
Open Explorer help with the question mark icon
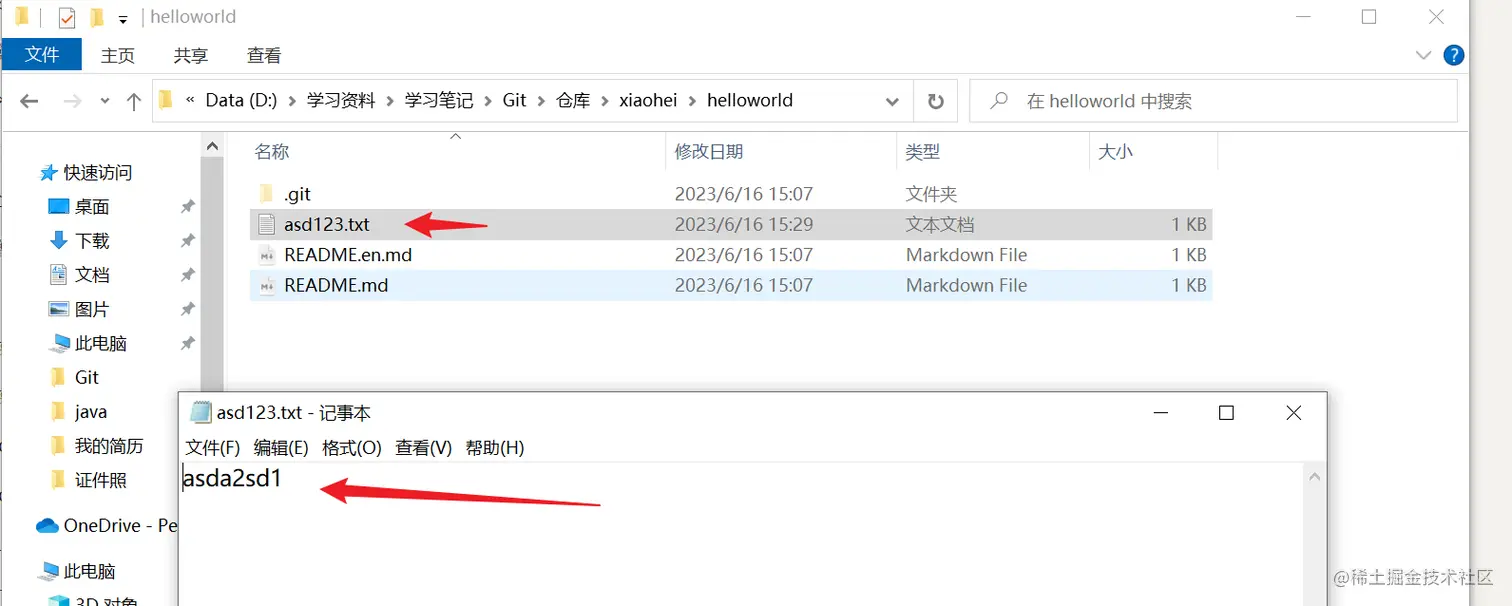tap(1454, 55)
